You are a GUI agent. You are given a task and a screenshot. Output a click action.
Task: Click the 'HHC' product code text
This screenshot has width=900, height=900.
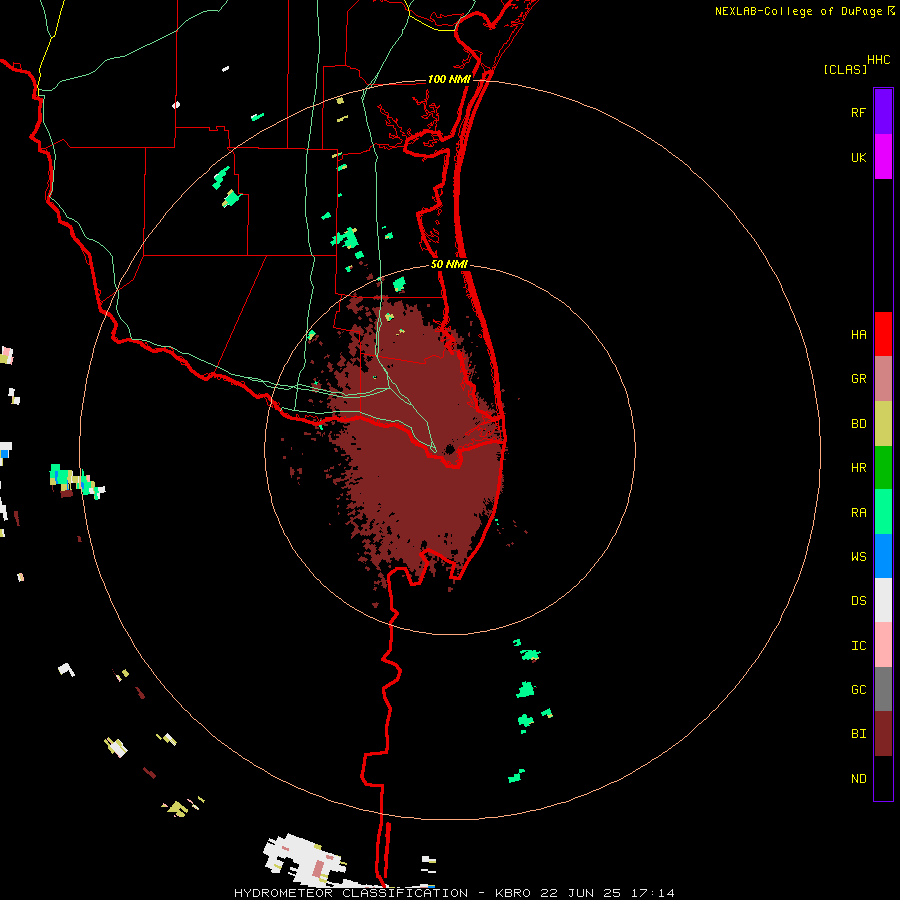[879, 60]
